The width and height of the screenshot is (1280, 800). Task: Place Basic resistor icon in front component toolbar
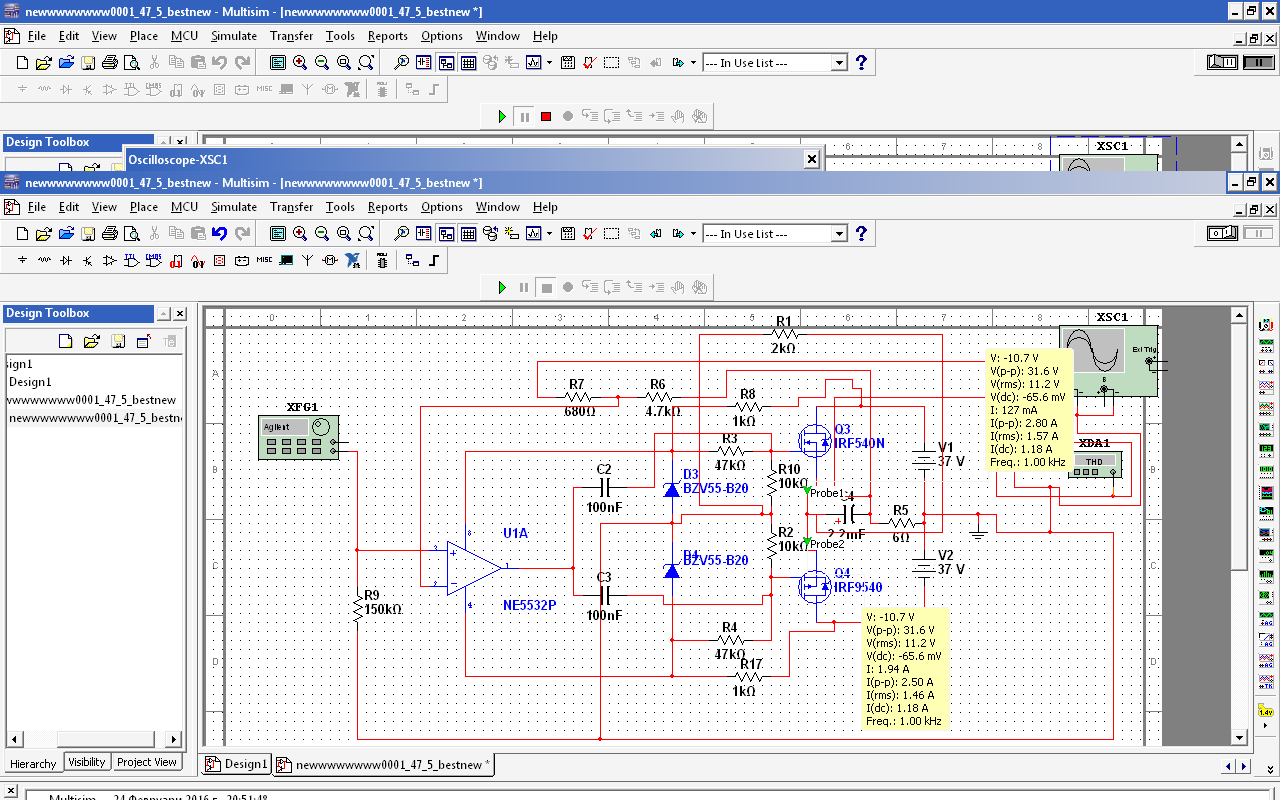tap(44, 260)
